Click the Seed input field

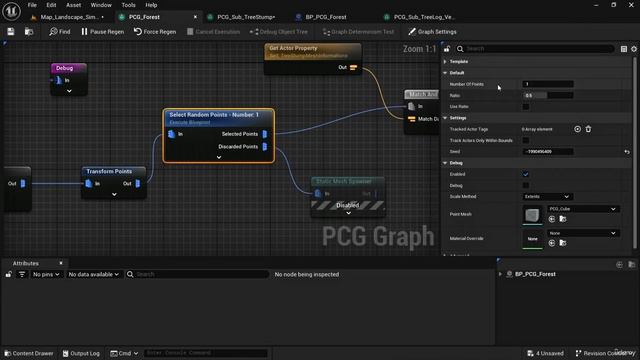547,152
